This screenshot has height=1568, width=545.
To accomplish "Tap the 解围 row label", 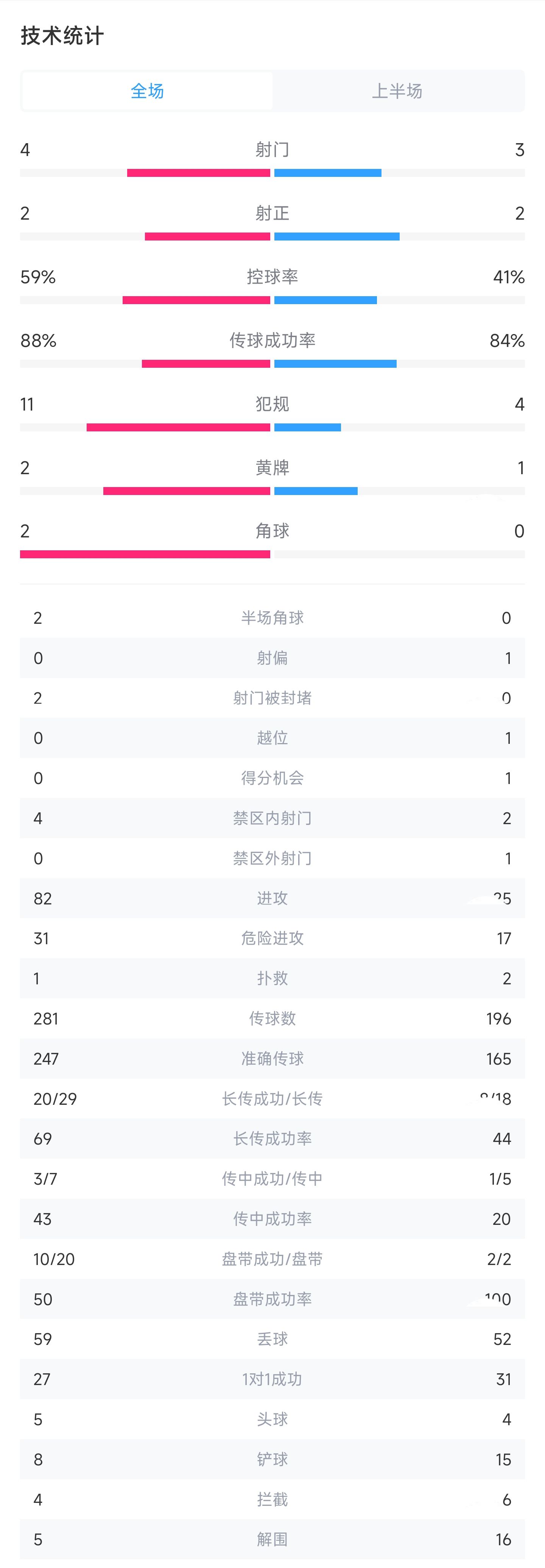I will 272,1539.
